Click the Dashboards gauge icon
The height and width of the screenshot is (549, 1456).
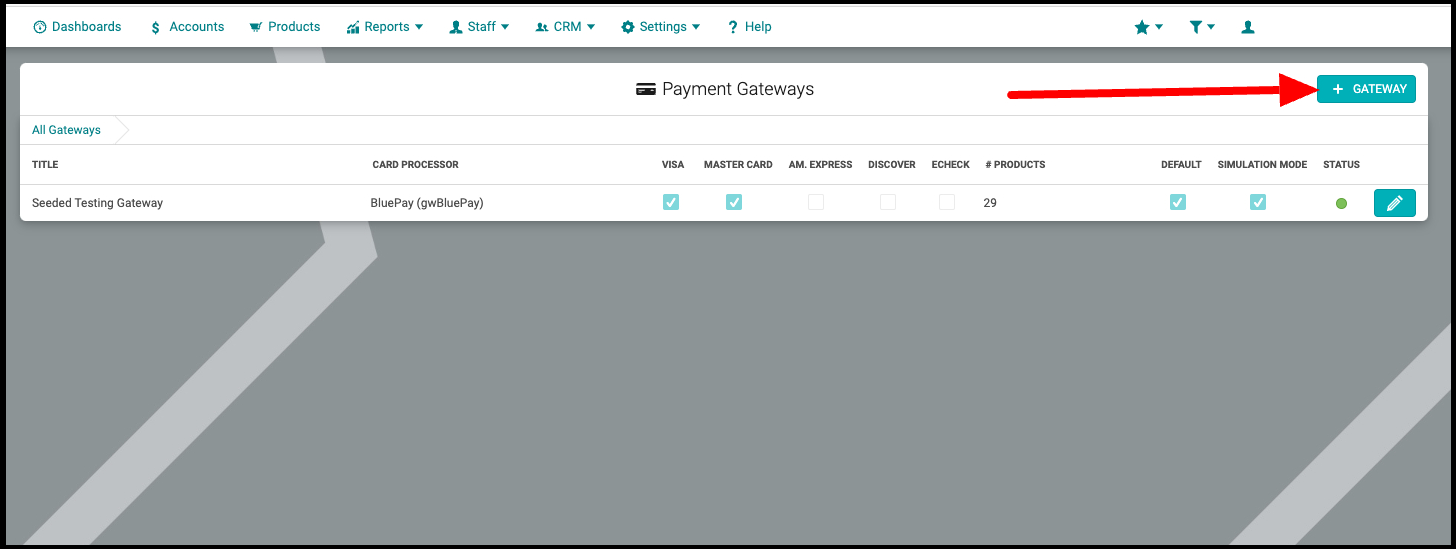(x=40, y=27)
